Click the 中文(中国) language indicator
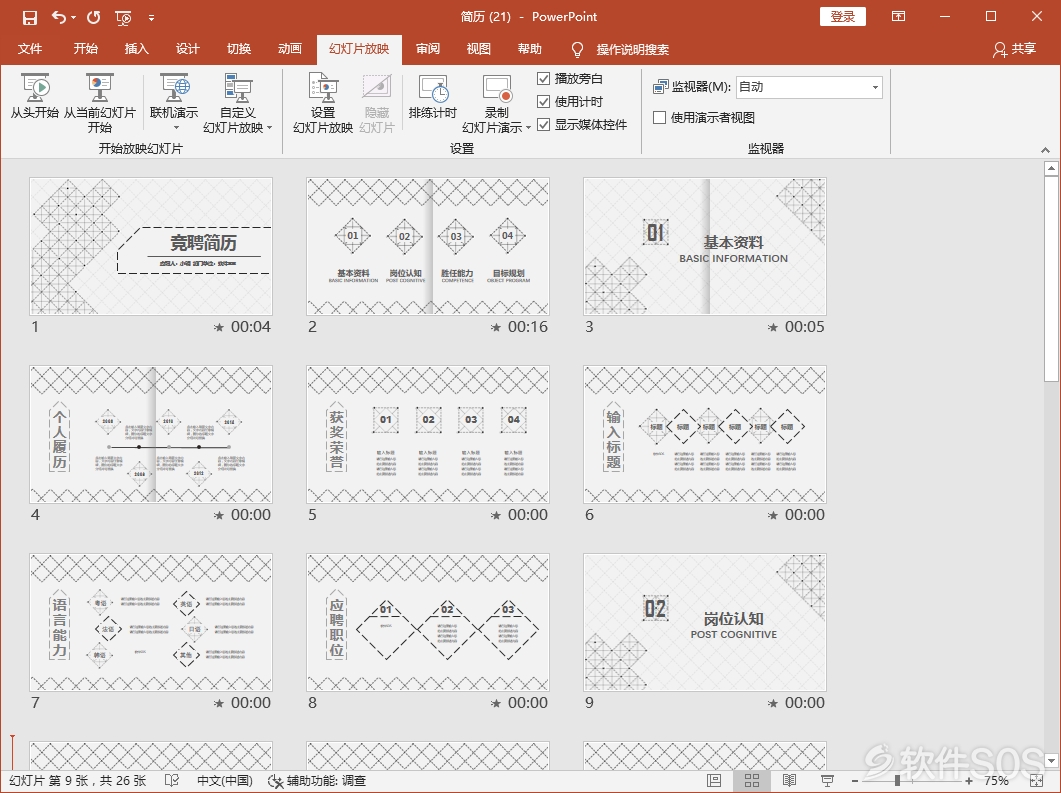The image size is (1061, 793). 225,781
